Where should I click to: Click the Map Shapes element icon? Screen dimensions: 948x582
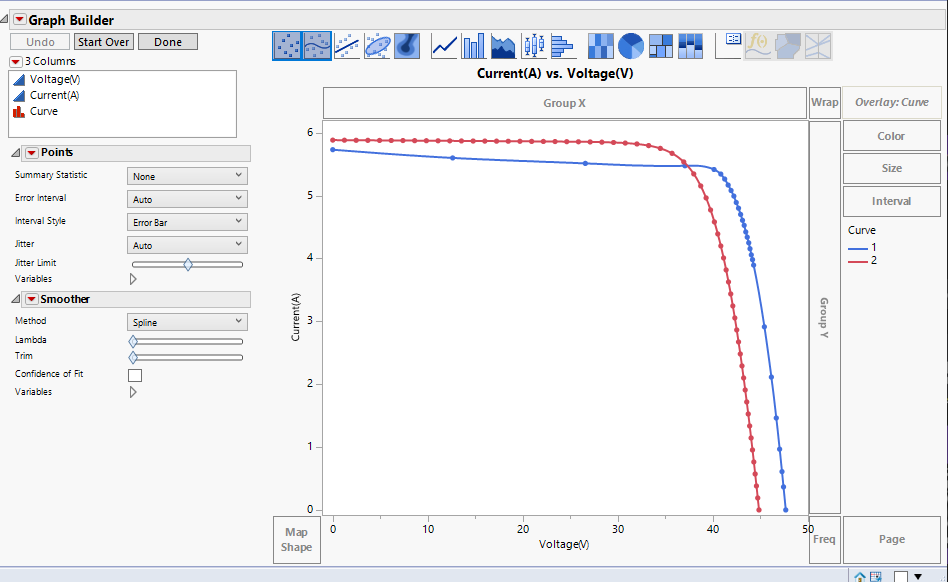(x=788, y=46)
